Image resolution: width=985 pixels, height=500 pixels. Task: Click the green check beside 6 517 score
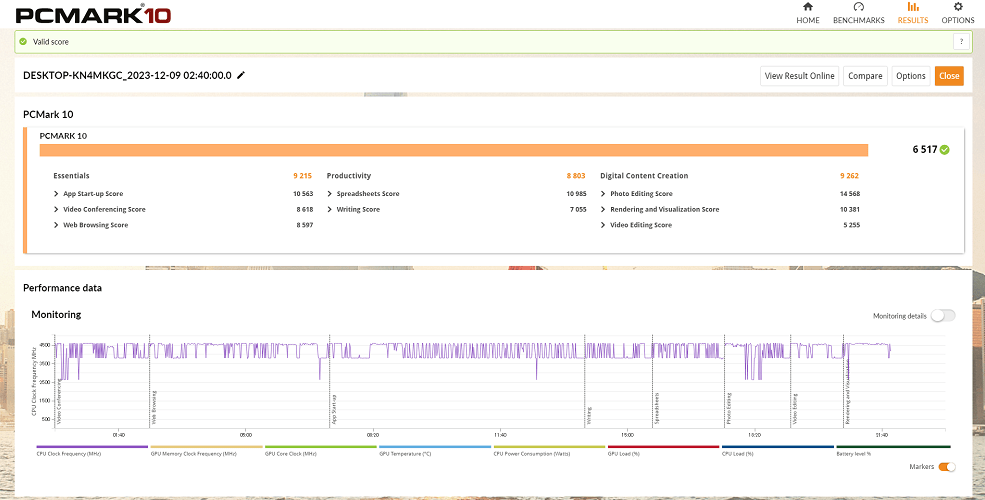click(945, 149)
